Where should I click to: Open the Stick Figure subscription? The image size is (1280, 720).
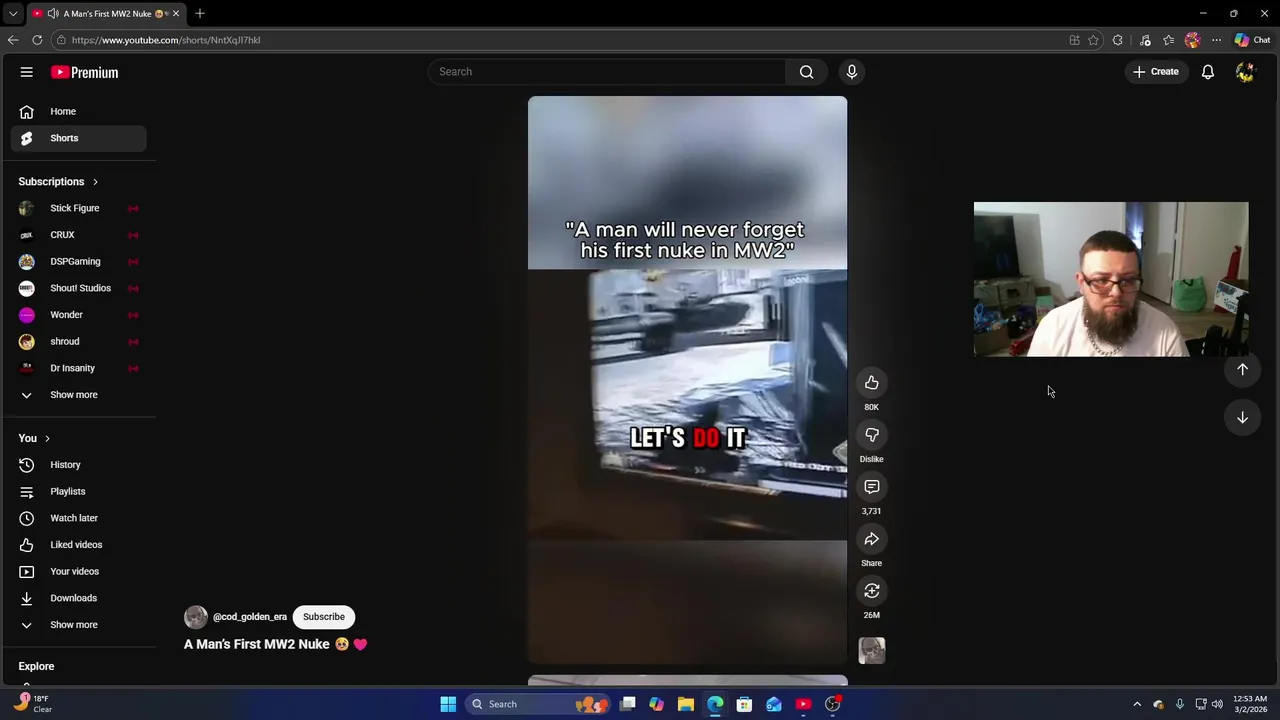click(78, 208)
